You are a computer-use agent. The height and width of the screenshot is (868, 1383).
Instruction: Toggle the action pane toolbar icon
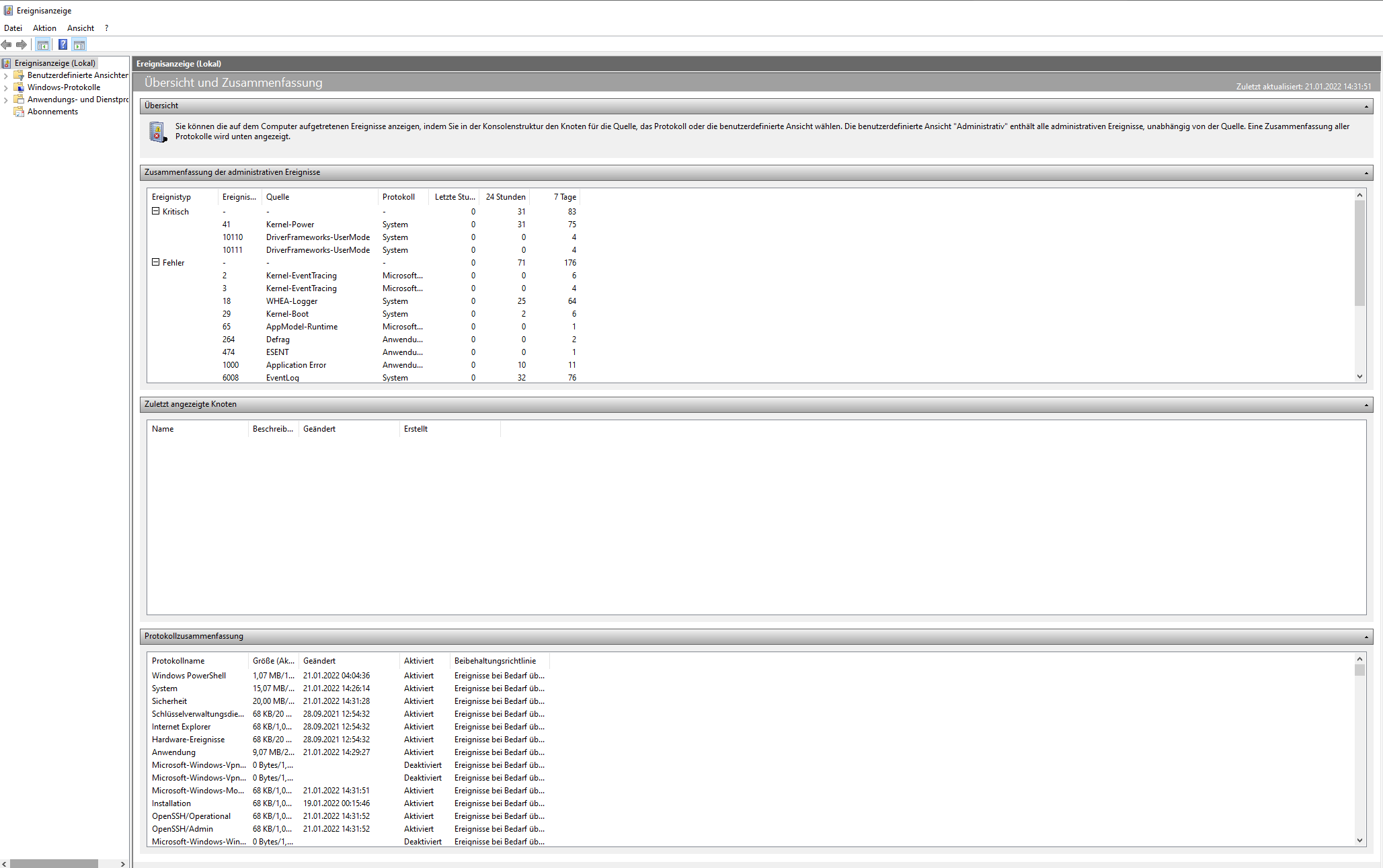(x=79, y=45)
